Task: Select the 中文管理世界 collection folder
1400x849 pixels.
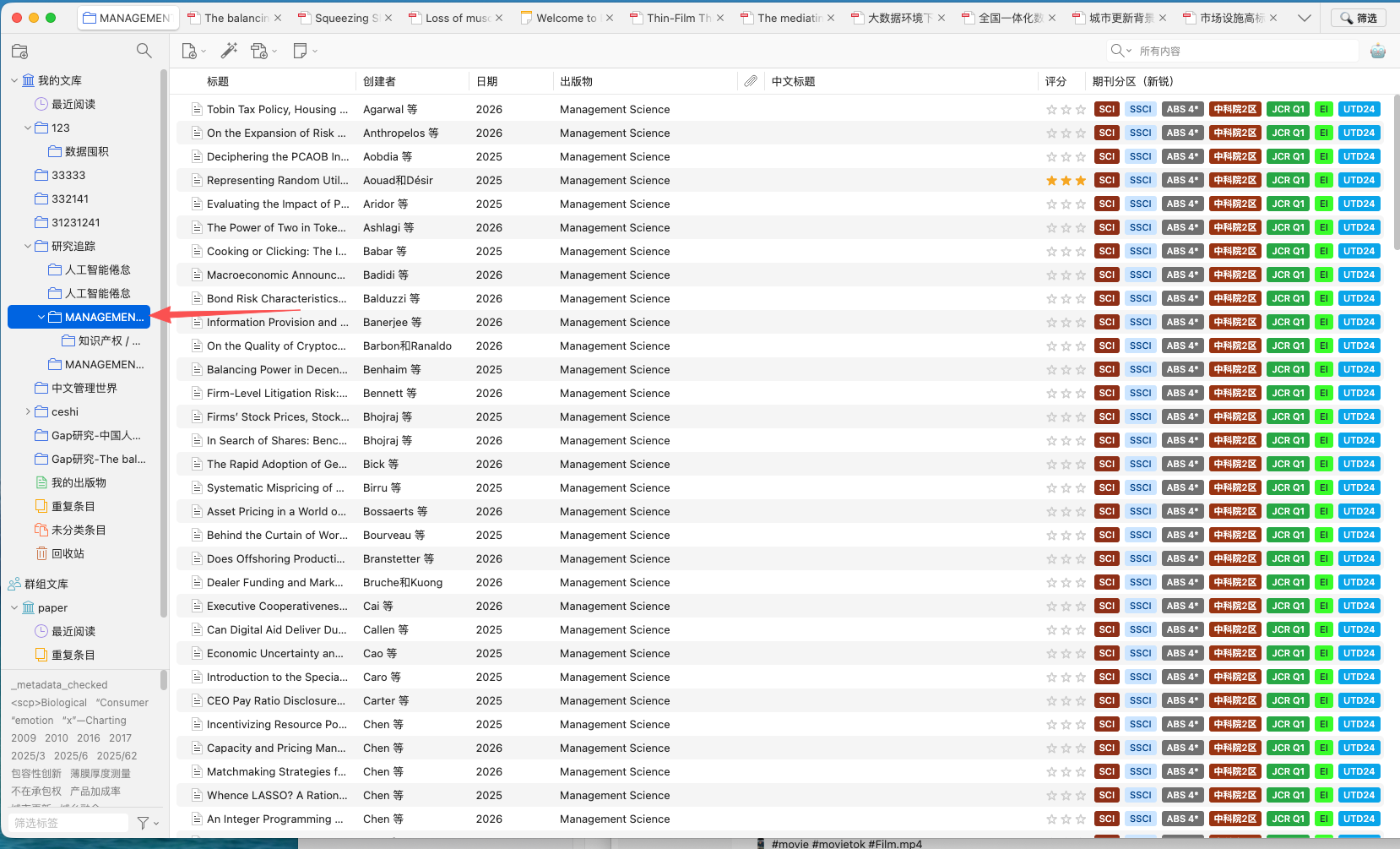Action: (76, 388)
